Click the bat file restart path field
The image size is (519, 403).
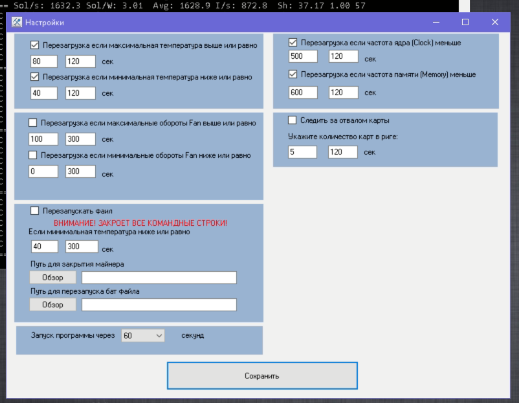[159, 305]
